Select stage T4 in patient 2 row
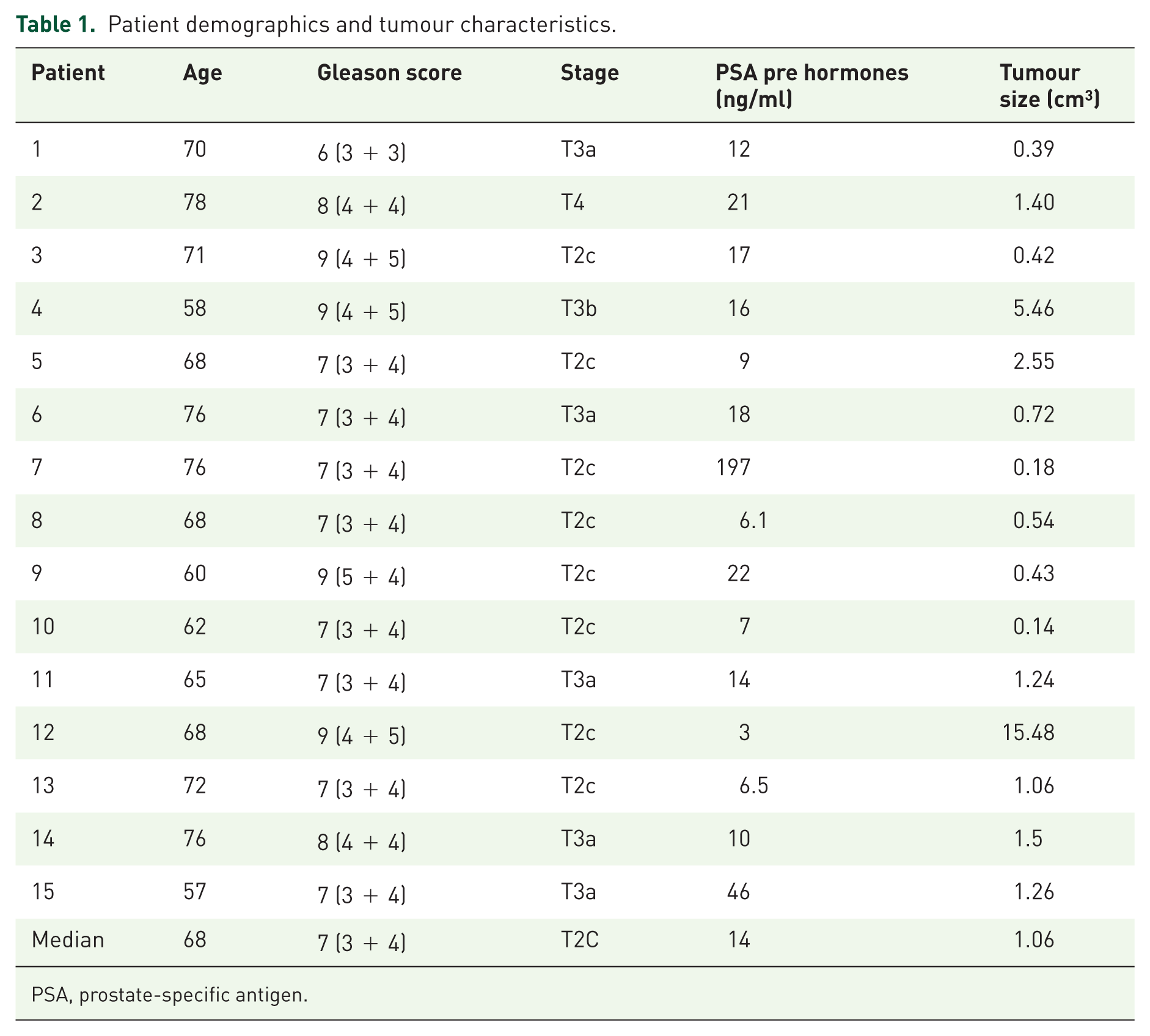1150x1036 pixels. pos(573,202)
